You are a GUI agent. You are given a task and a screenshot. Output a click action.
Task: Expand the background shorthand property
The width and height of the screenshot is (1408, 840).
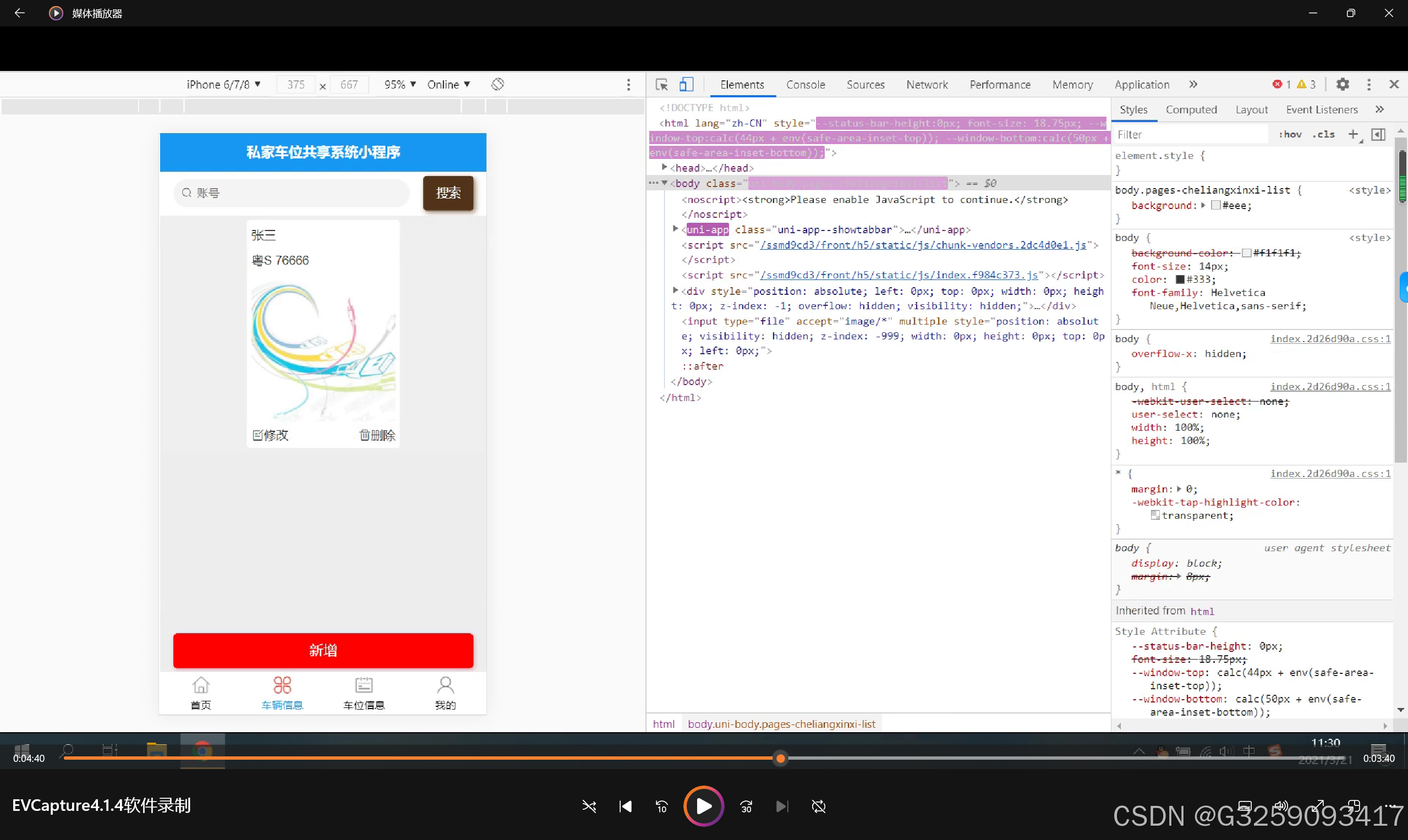pos(1203,206)
